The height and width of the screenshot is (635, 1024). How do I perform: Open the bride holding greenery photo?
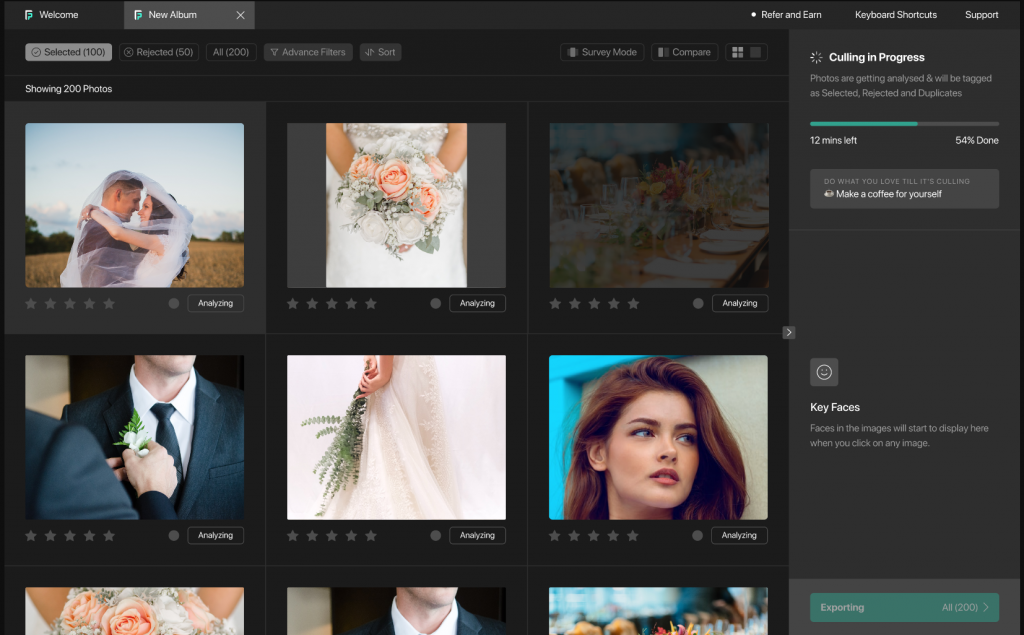396,437
